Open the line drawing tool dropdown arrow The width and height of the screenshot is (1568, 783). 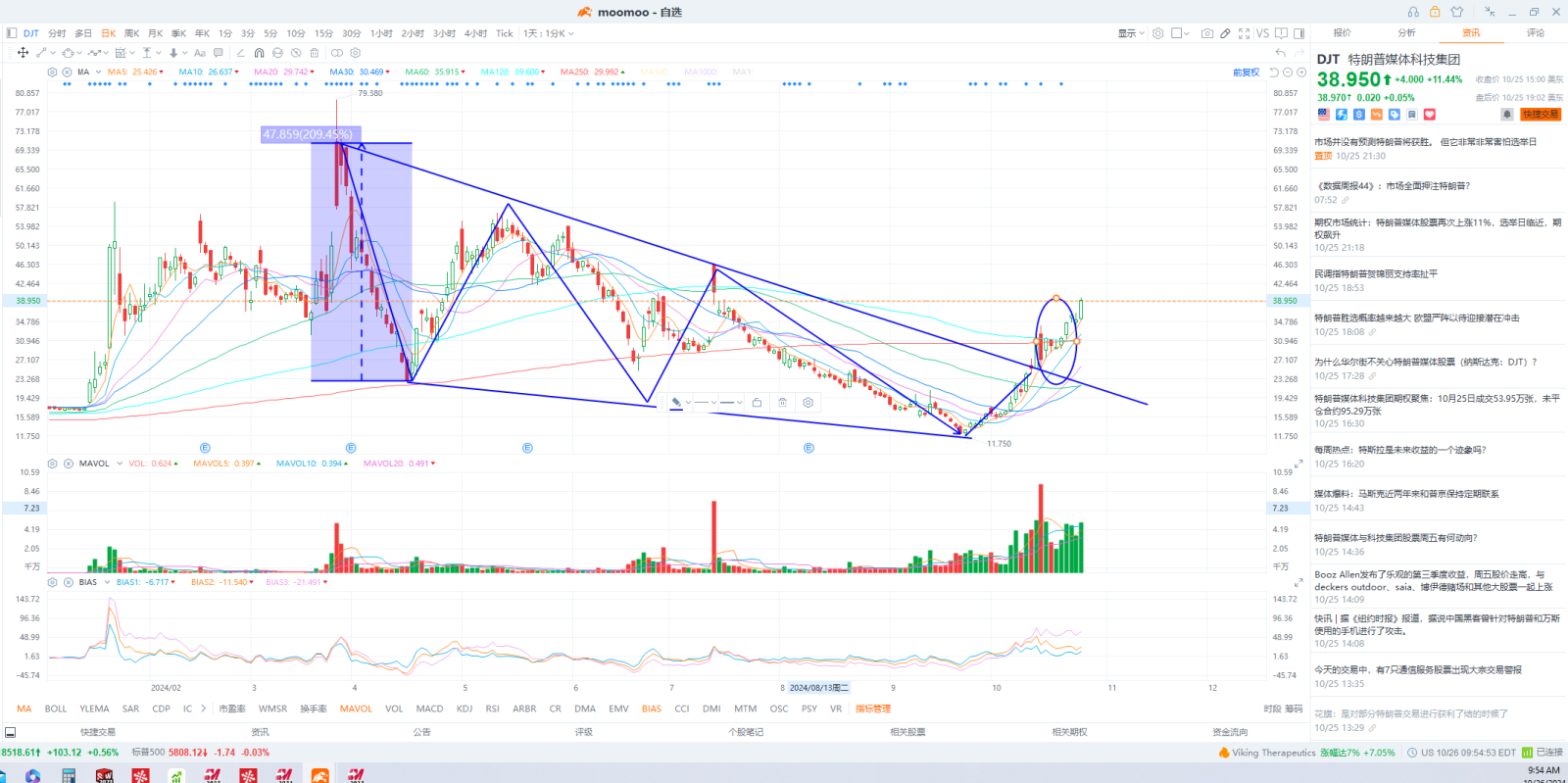tap(53, 53)
